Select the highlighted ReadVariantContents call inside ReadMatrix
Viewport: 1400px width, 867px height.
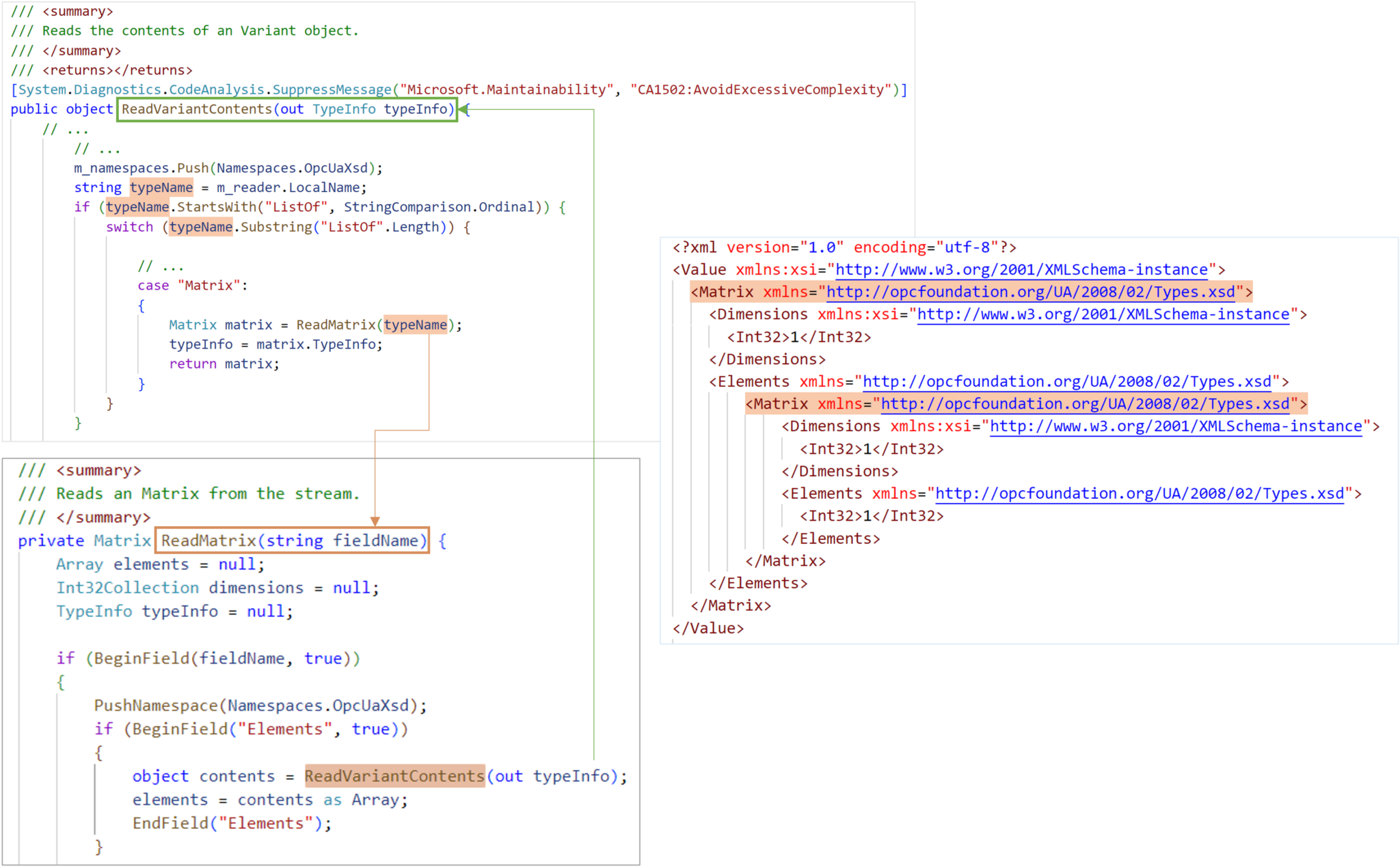(394, 775)
